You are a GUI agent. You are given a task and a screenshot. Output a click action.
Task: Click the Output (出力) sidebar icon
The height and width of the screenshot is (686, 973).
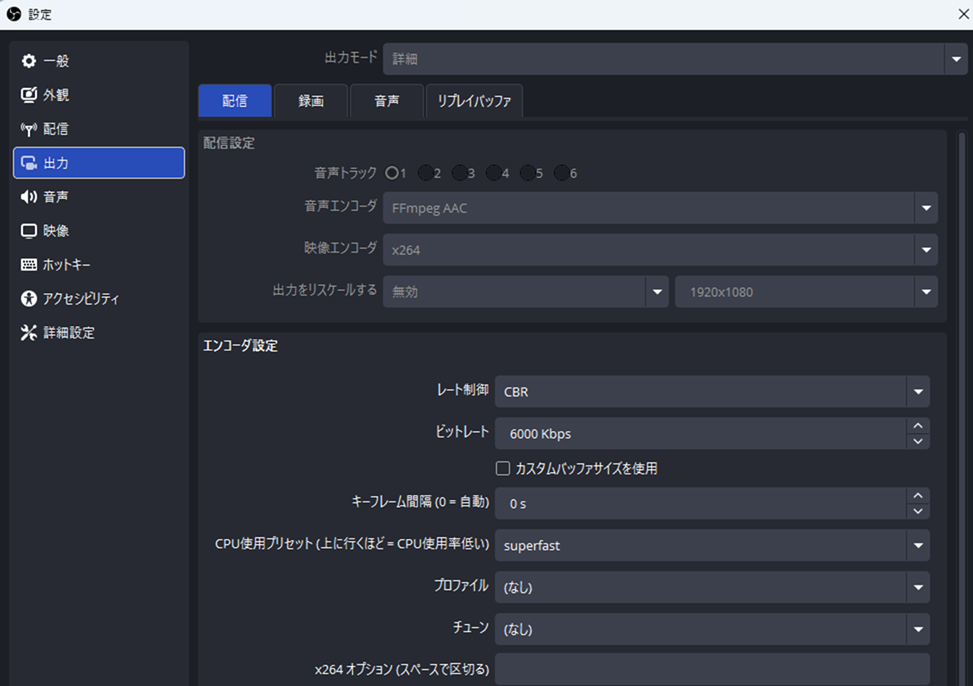(29, 163)
